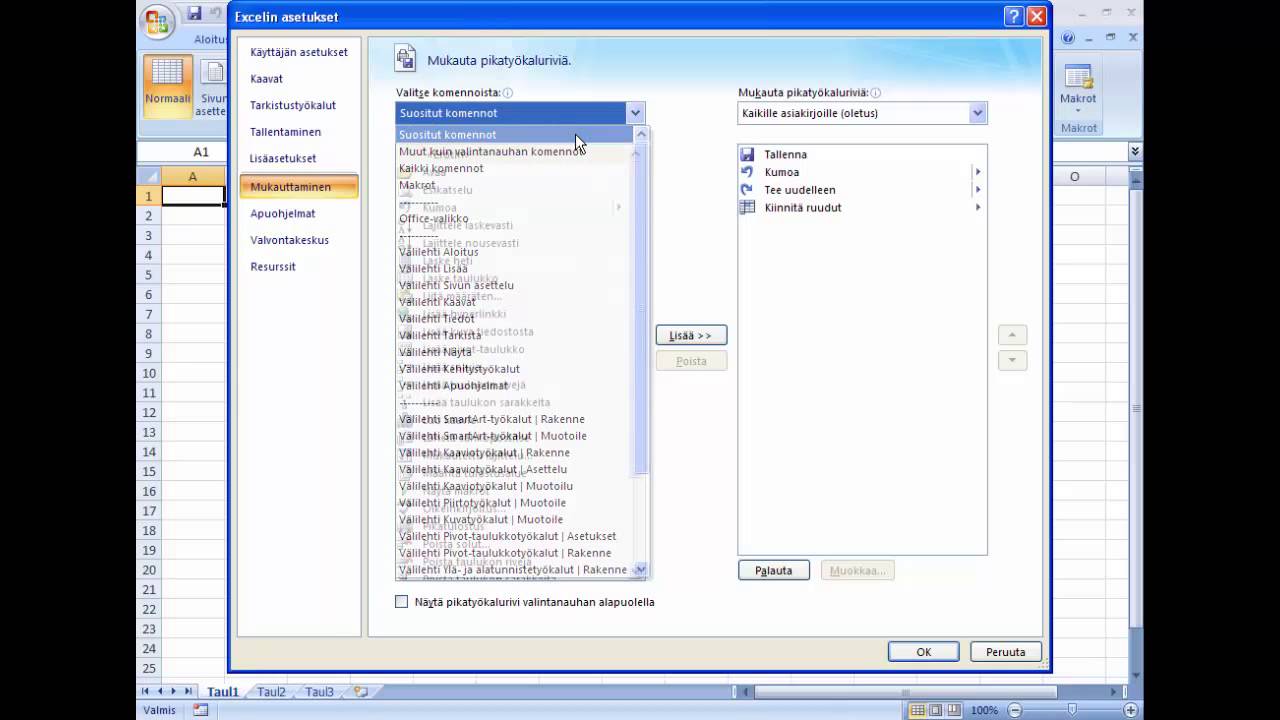Click Excel help icon in ribbon corner
The height and width of the screenshot is (720, 1280).
[1068, 38]
